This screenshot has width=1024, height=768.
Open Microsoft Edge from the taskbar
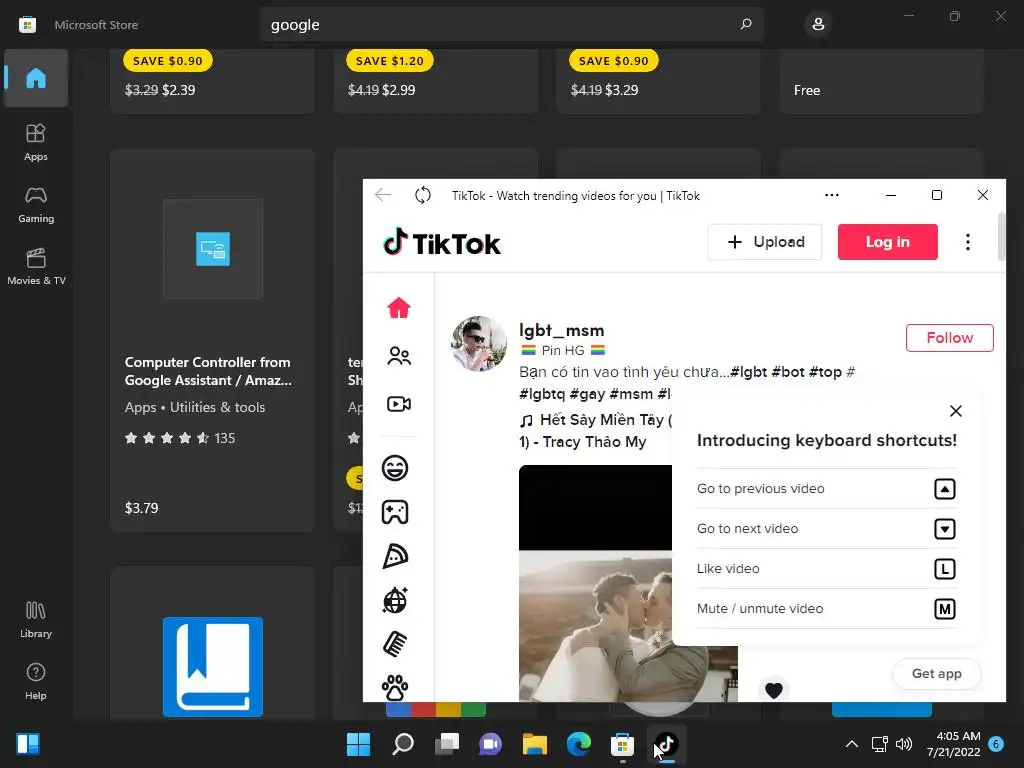(579, 744)
